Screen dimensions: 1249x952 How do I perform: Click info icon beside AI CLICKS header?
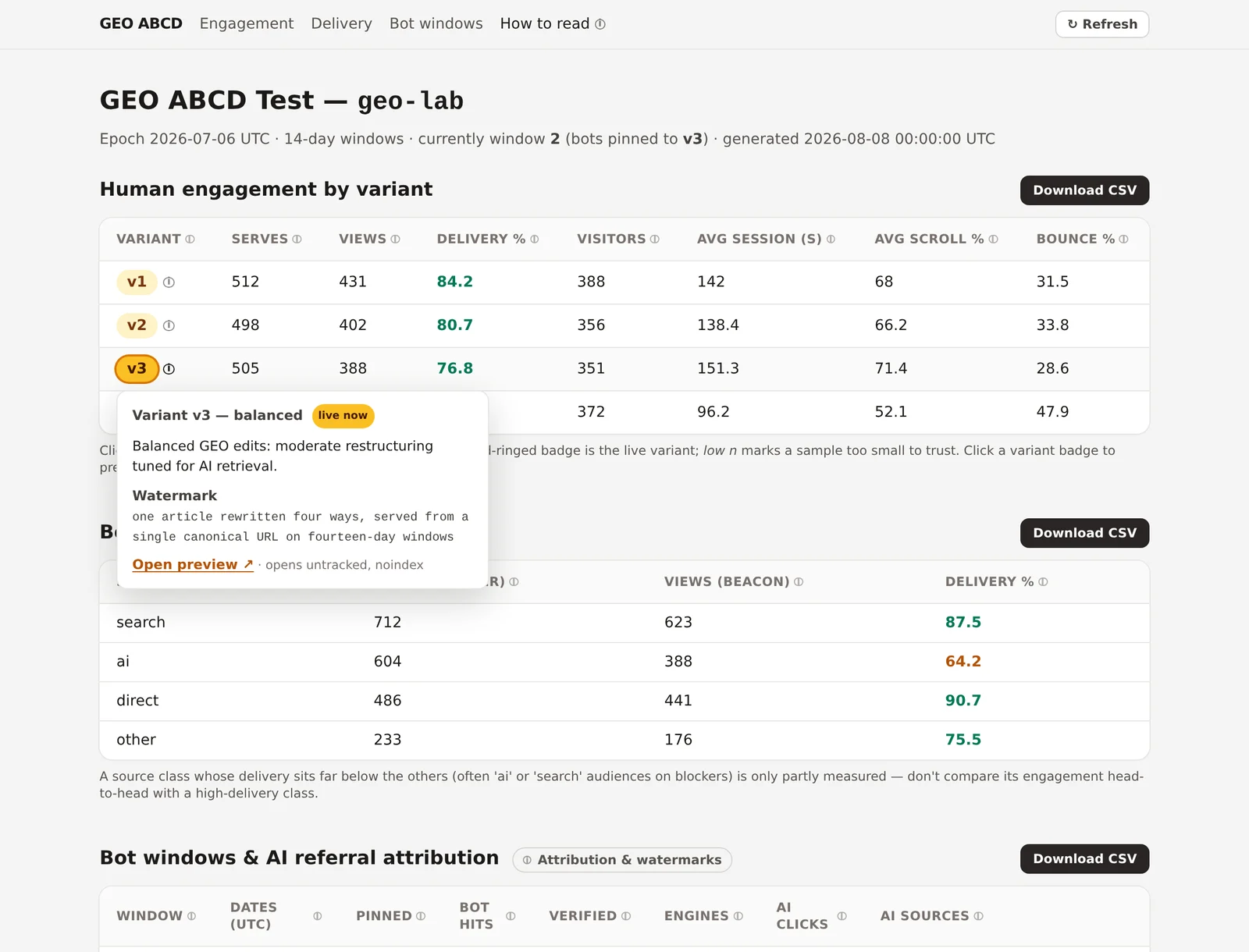(x=842, y=916)
